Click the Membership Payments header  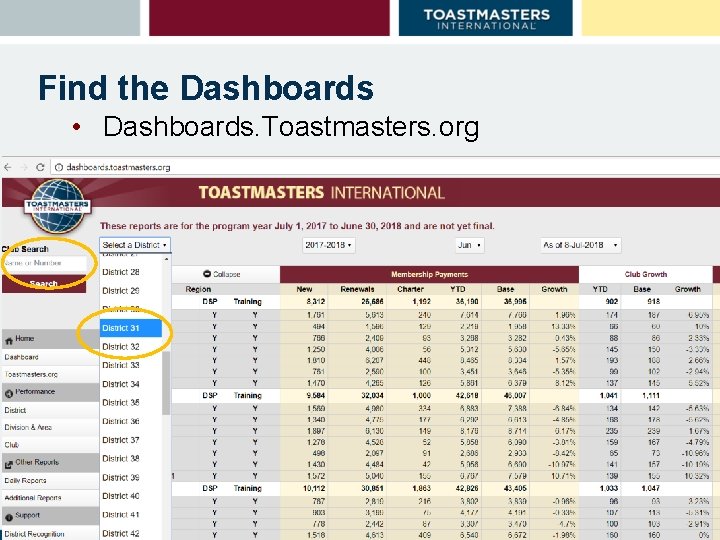(x=429, y=274)
